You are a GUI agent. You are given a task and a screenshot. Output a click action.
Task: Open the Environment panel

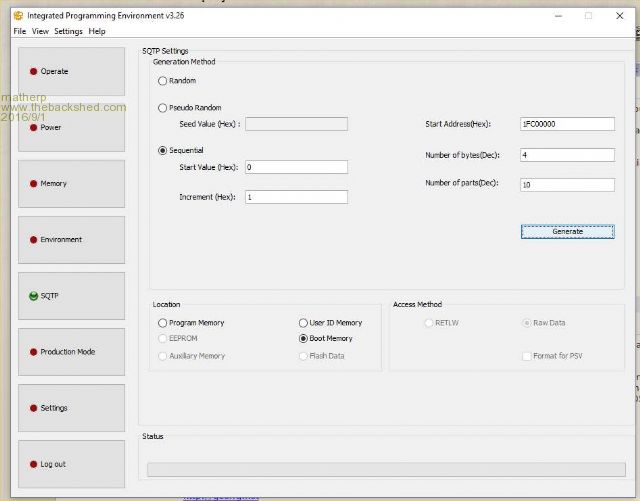click(71, 240)
